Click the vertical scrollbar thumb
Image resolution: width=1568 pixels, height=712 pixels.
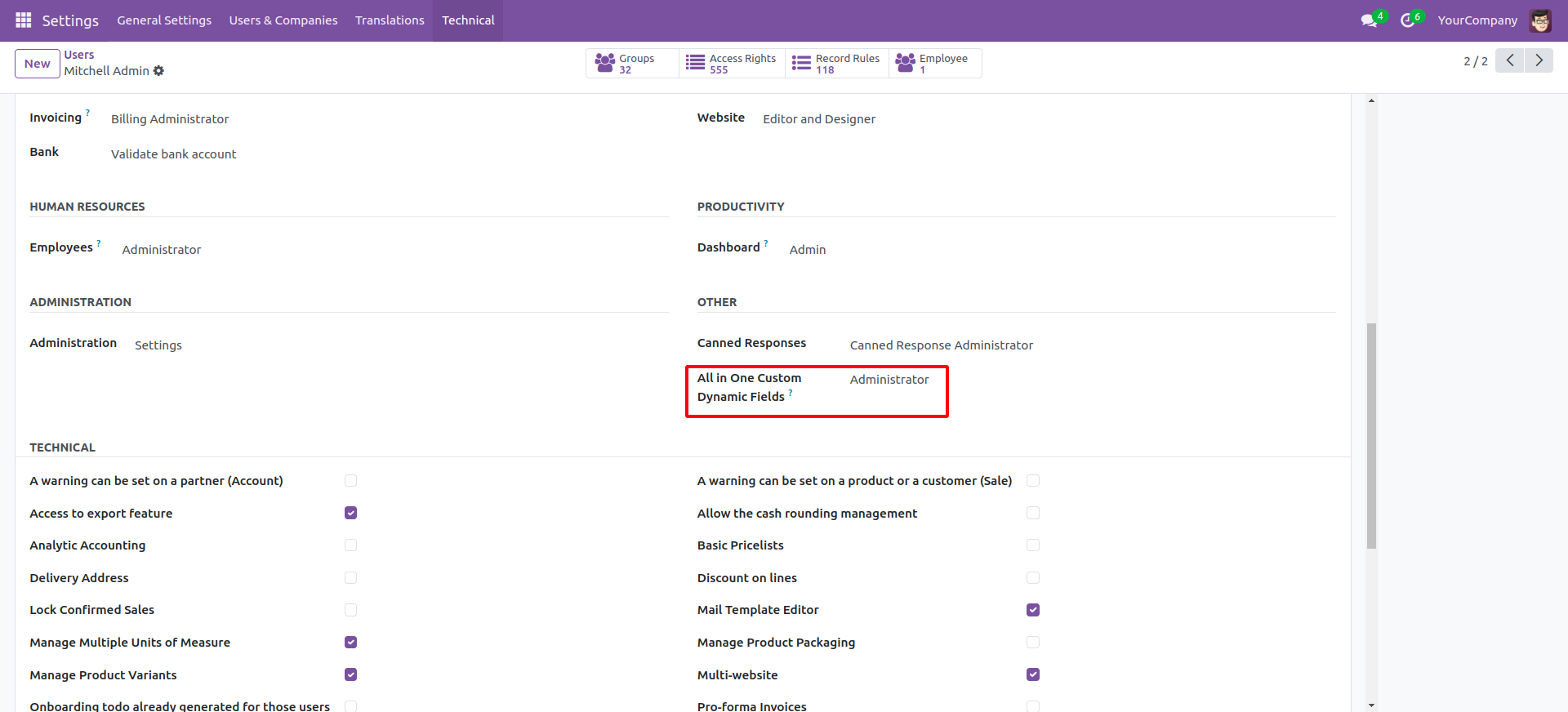pos(1372,436)
